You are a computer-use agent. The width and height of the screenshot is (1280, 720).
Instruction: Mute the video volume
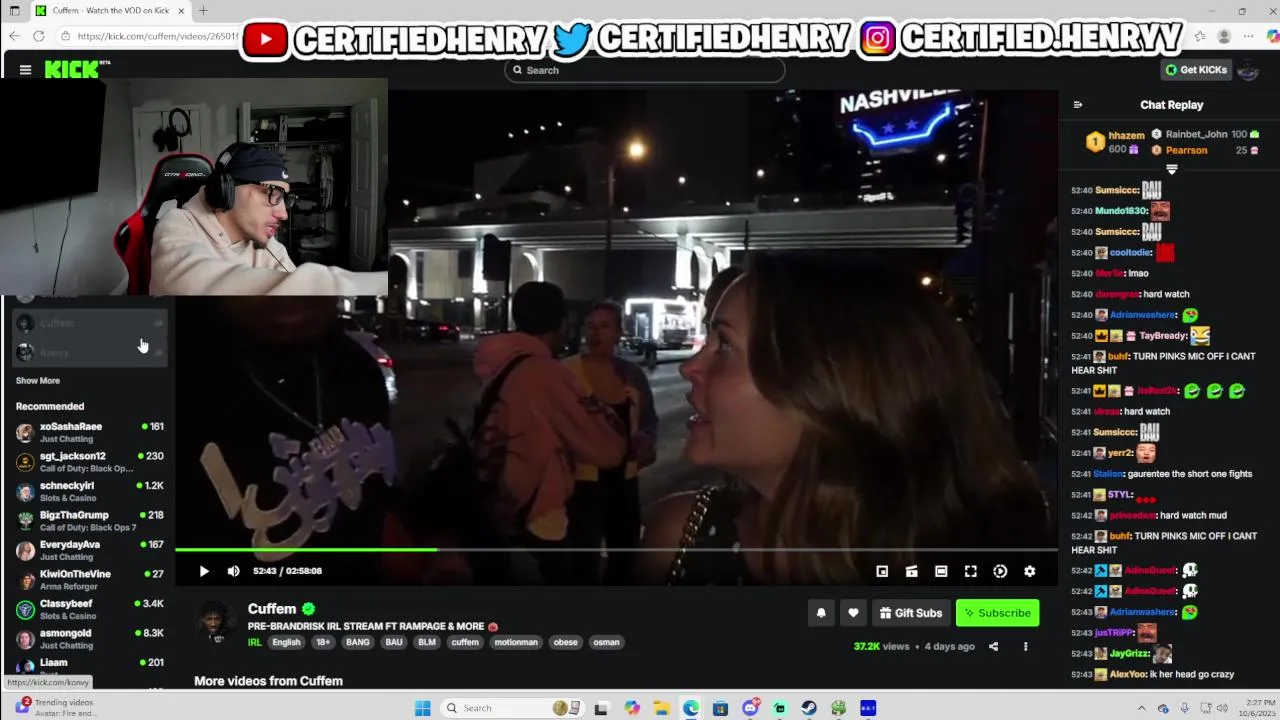click(x=233, y=571)
